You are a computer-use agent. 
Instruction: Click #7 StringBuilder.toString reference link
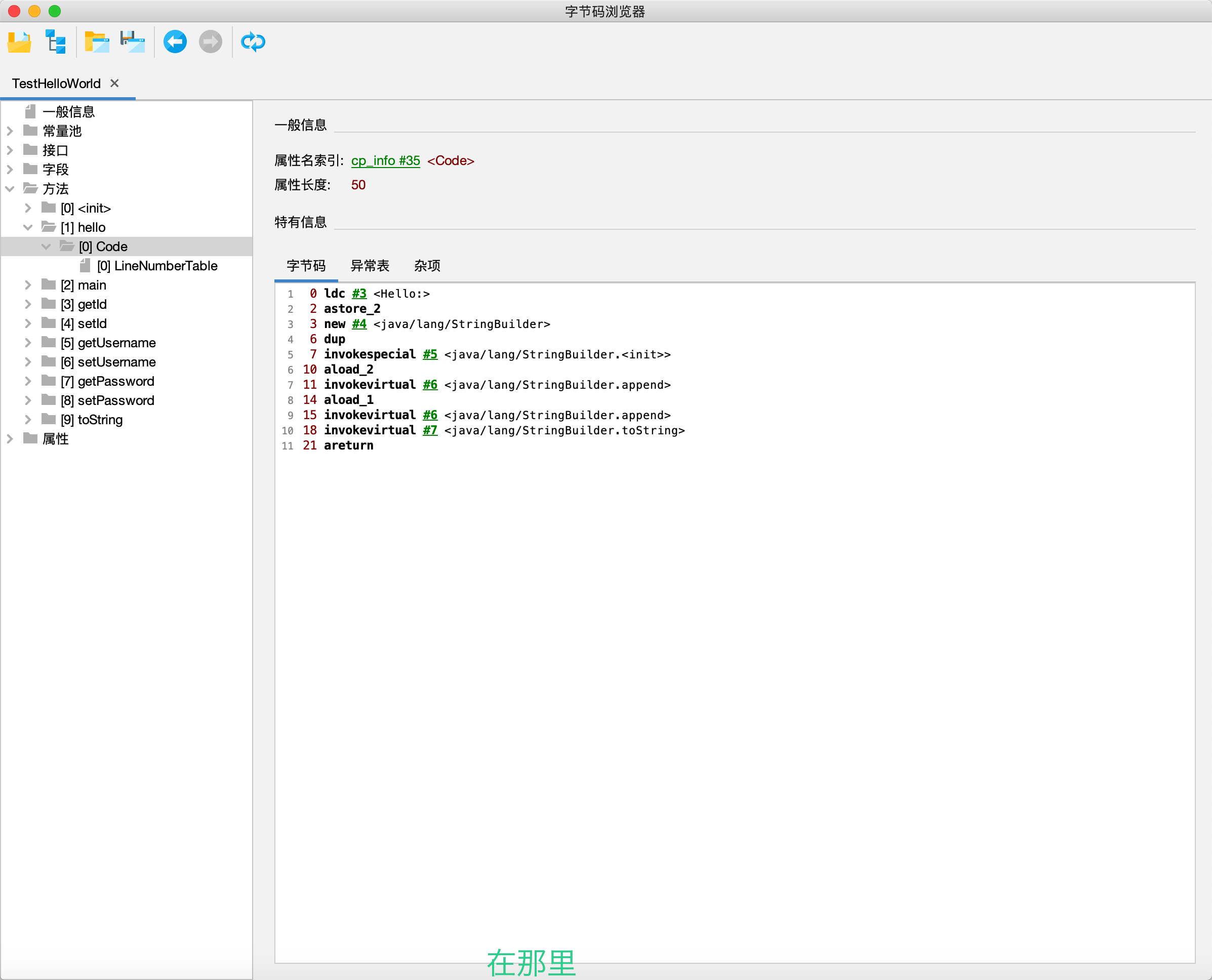[430, 430]
